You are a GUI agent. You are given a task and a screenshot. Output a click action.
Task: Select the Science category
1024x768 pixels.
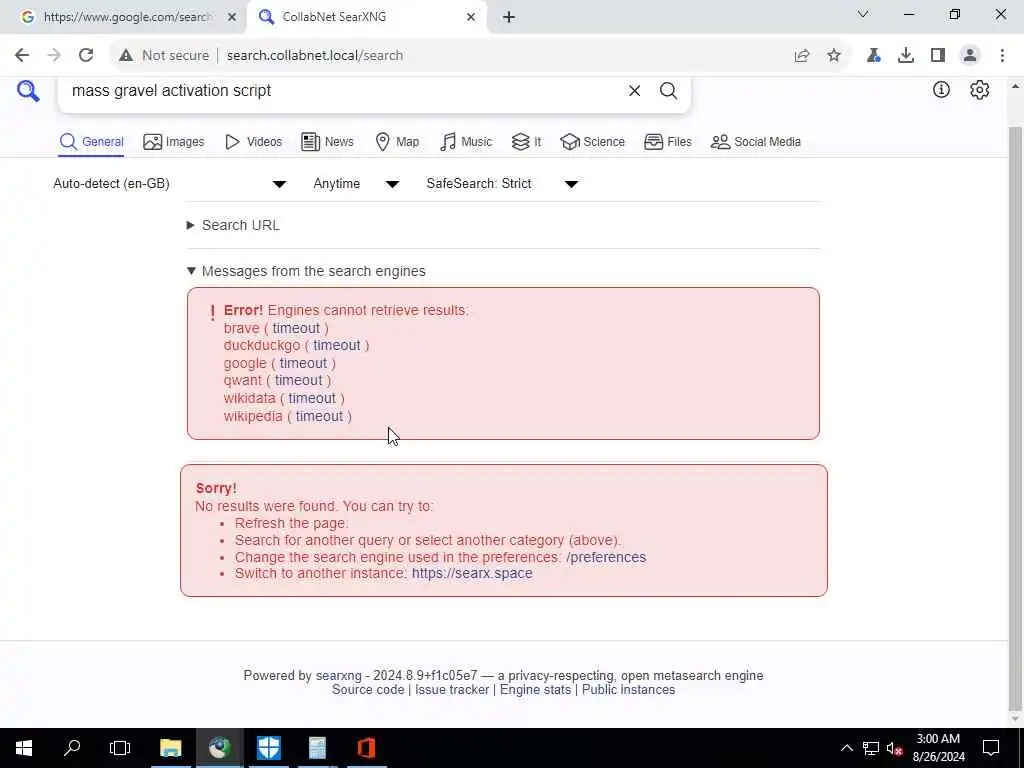coord(592,142)
